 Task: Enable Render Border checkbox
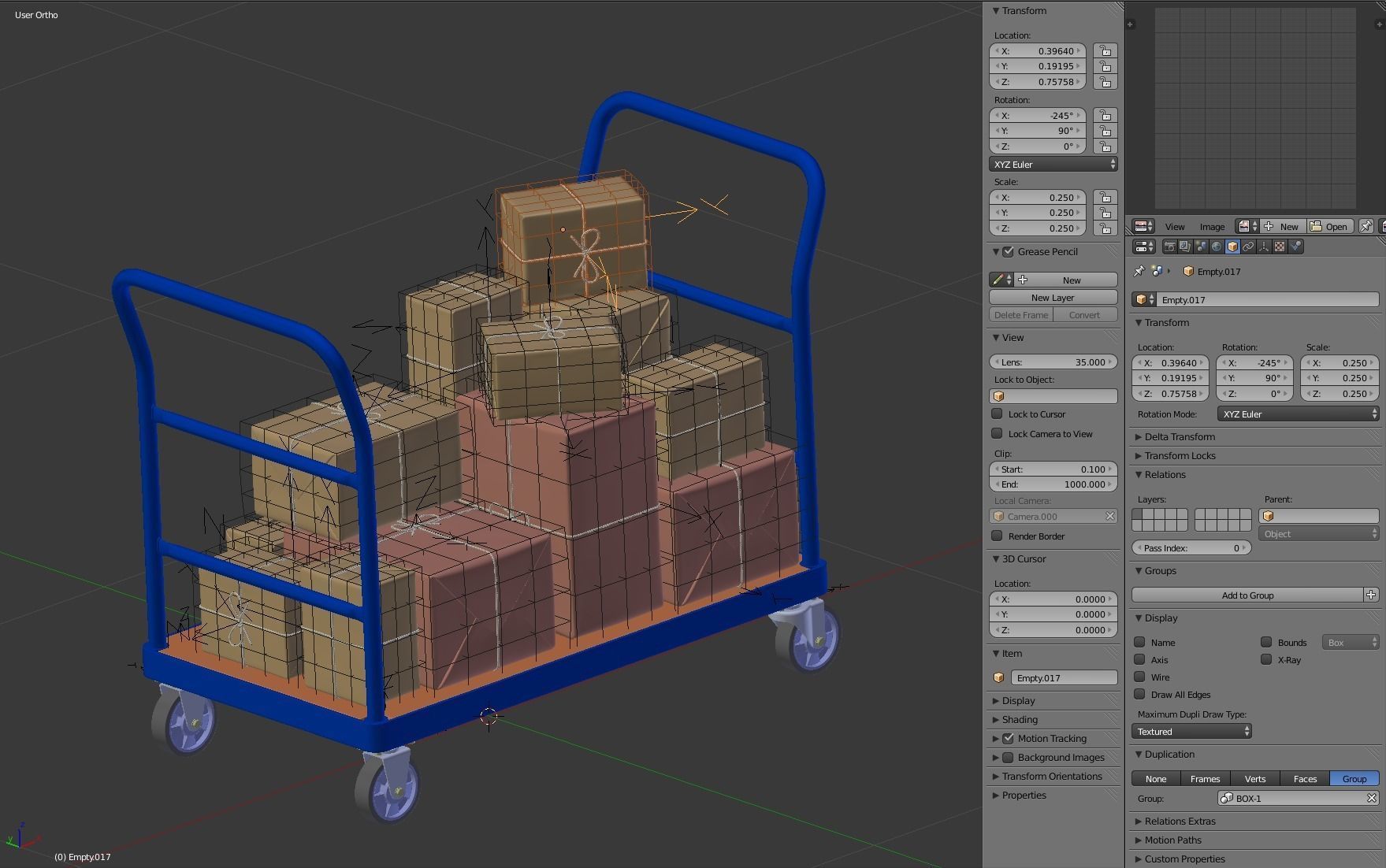tap(997, 536)
